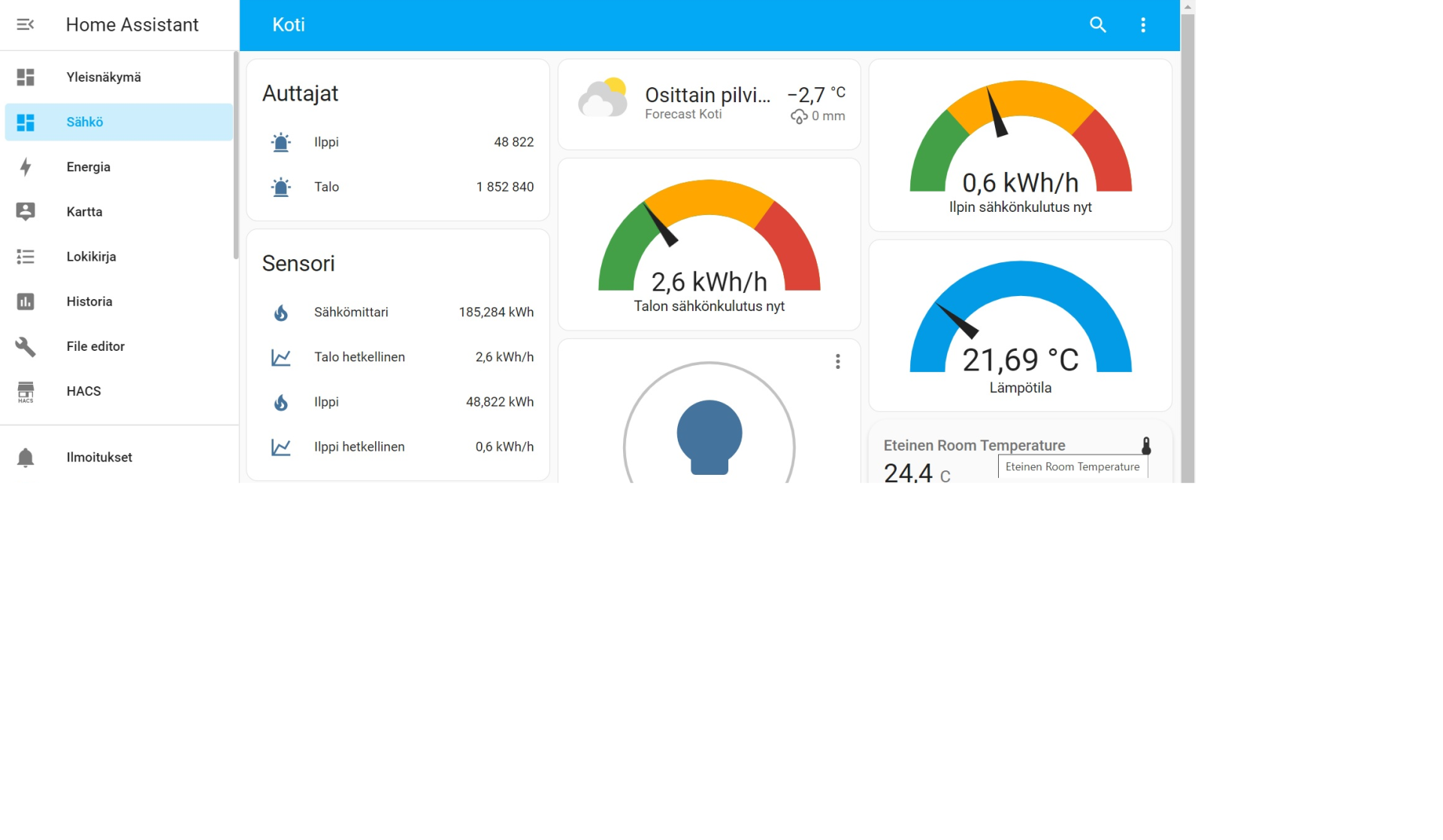1443x840 pixels.
Task: Collapse the sidebar with hamburger icon
Action: click(x=25, y=25)
